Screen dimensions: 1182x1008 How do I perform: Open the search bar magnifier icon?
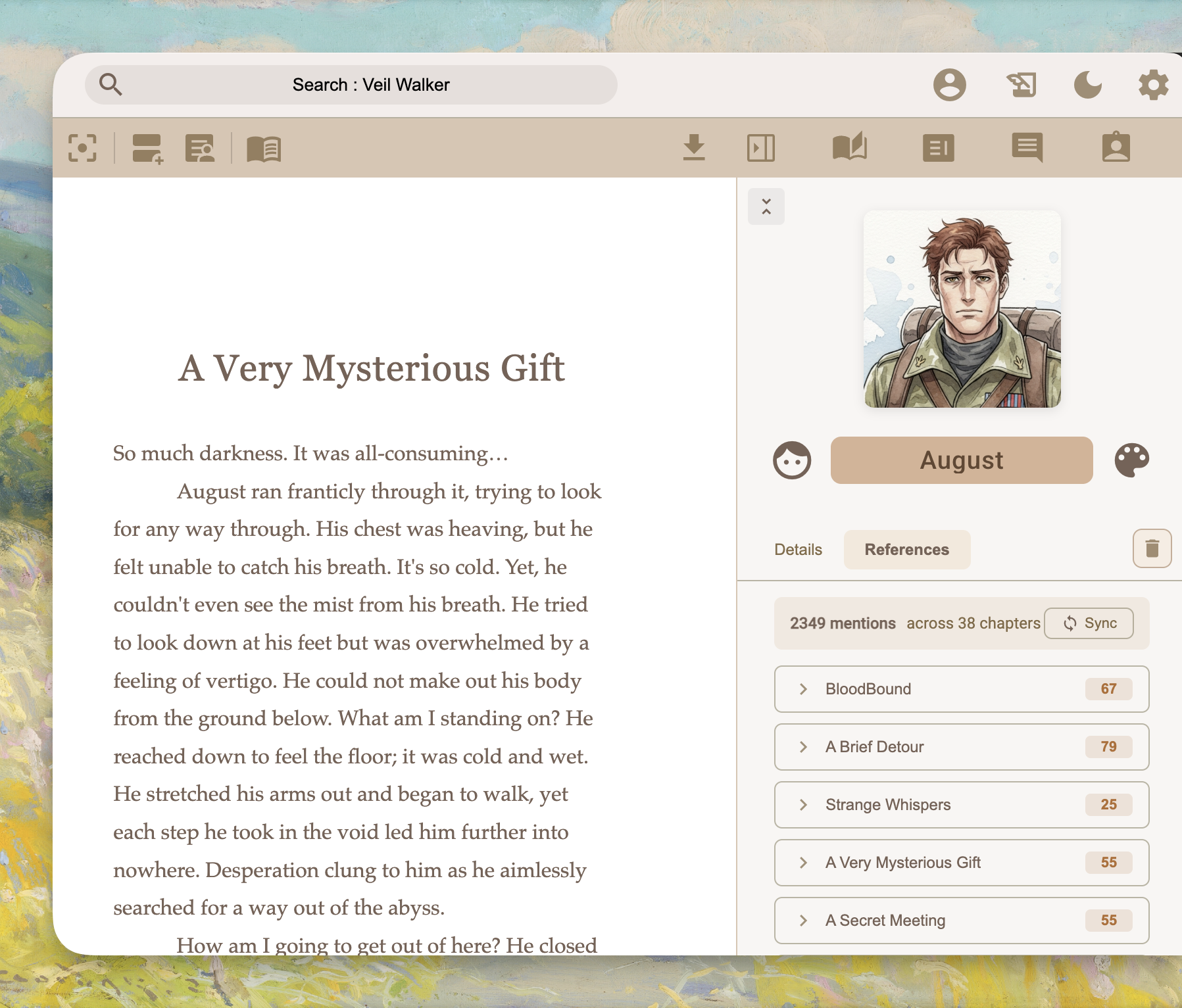pyautogui.click(x=111, y=84)
